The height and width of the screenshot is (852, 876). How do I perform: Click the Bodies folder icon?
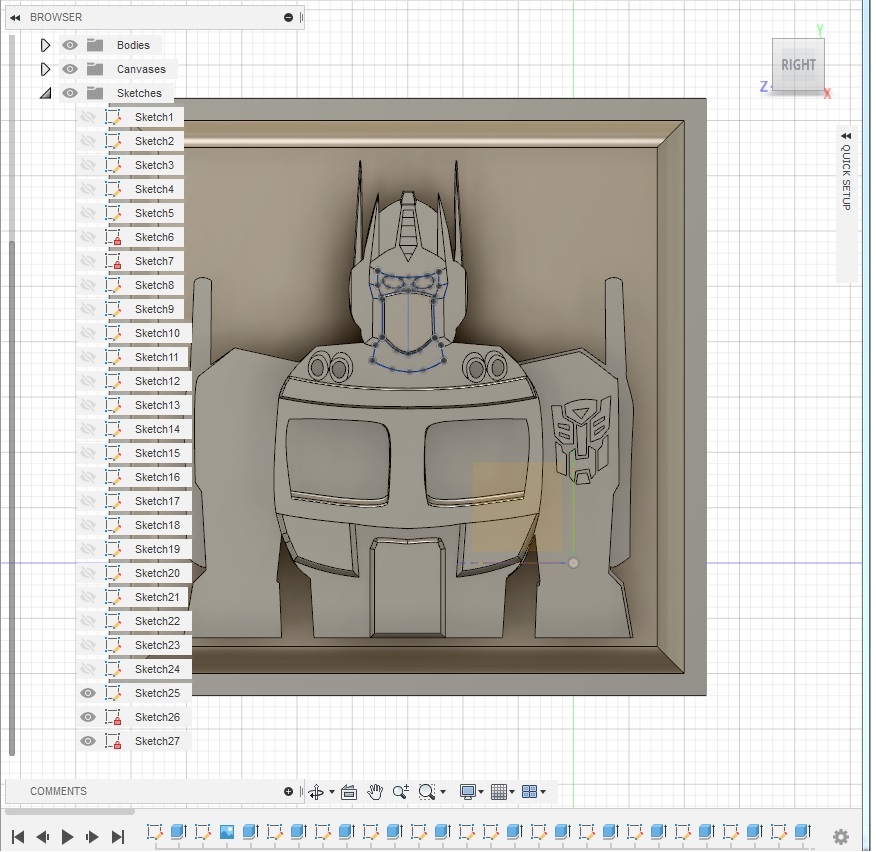pos(95,45)
